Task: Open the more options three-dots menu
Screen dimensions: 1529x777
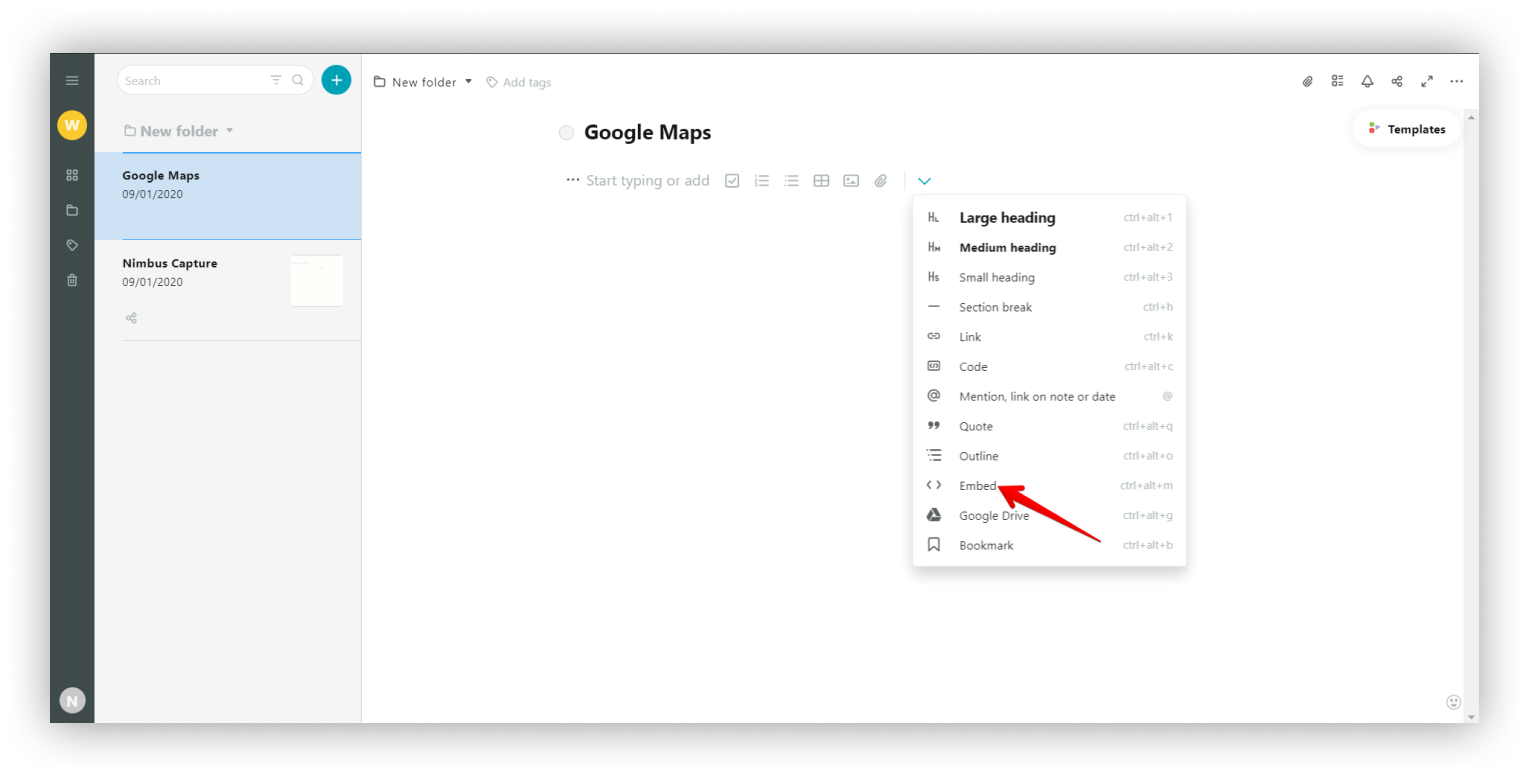Action: click(1457, 81)
